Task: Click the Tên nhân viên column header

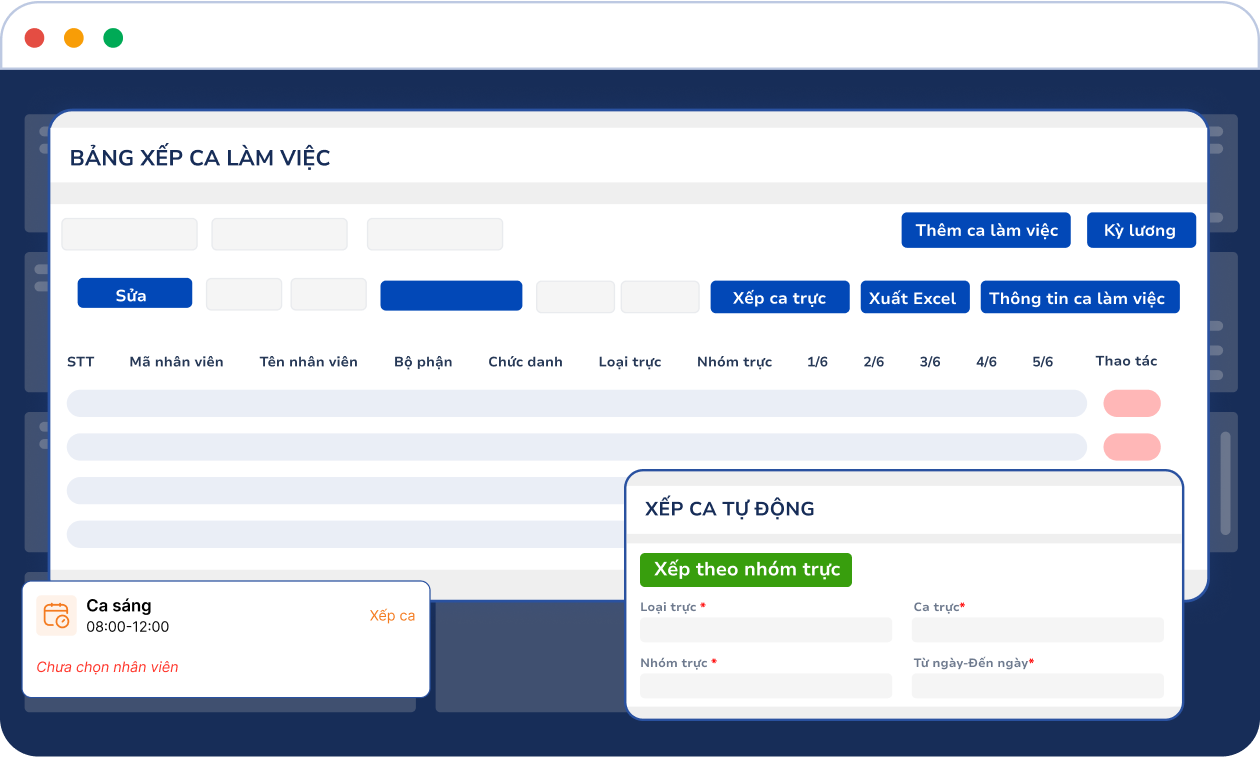Action: 308,362
